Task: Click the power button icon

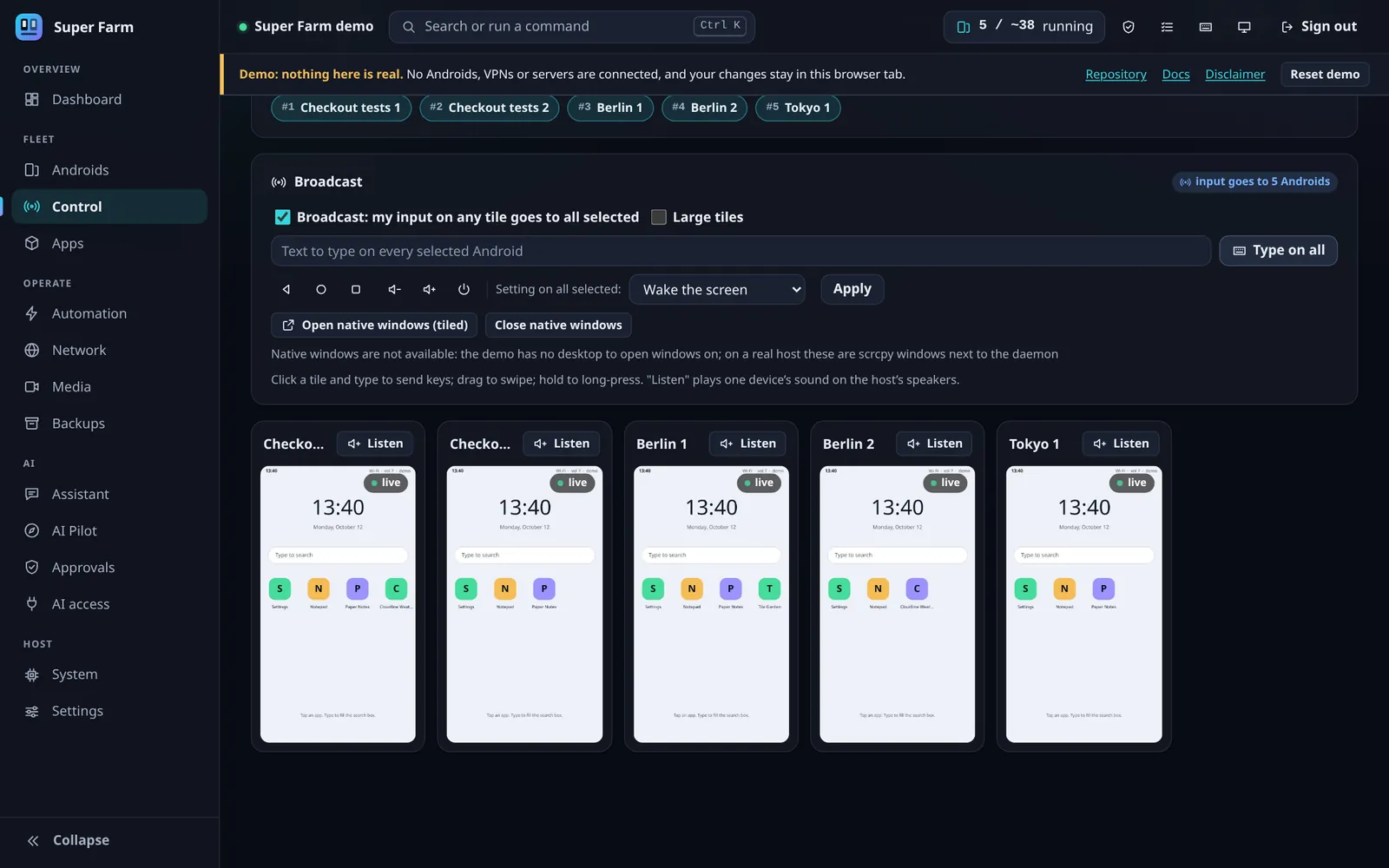Action: [x=464, y=289]
